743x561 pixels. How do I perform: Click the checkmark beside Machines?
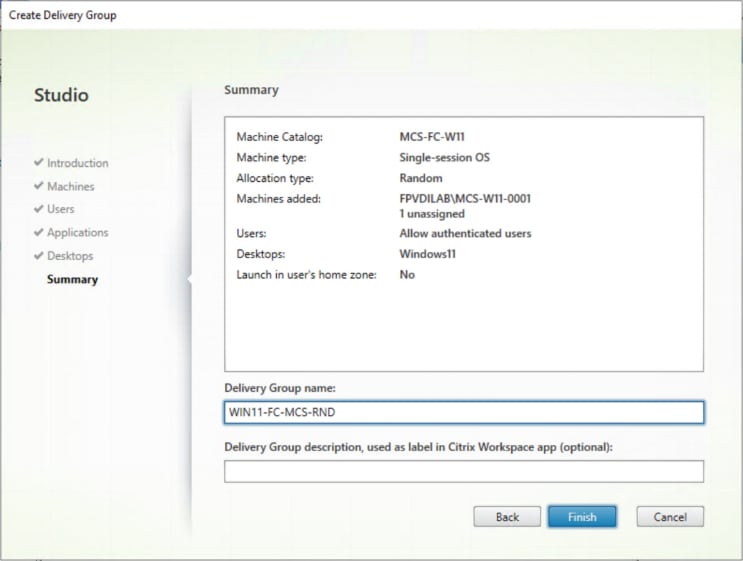[39, 185]
